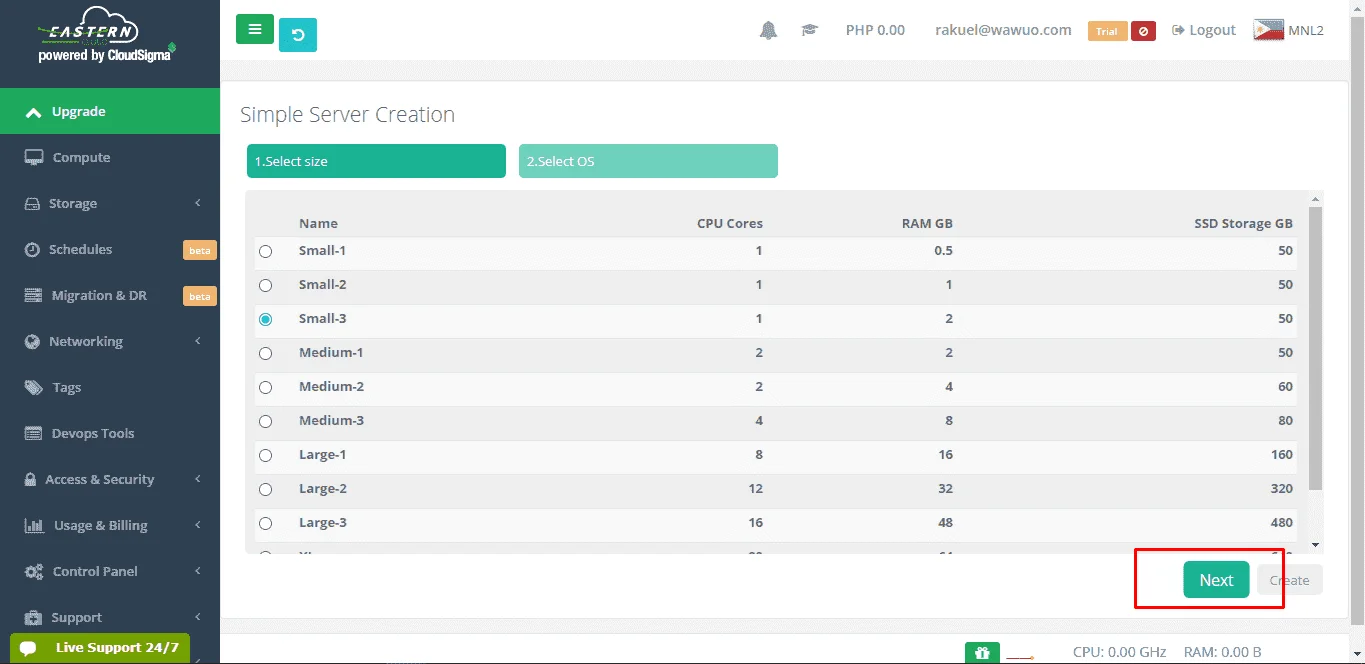Click the table scrollbar down arrow
1365x664 pixels.
[1316, 545]
